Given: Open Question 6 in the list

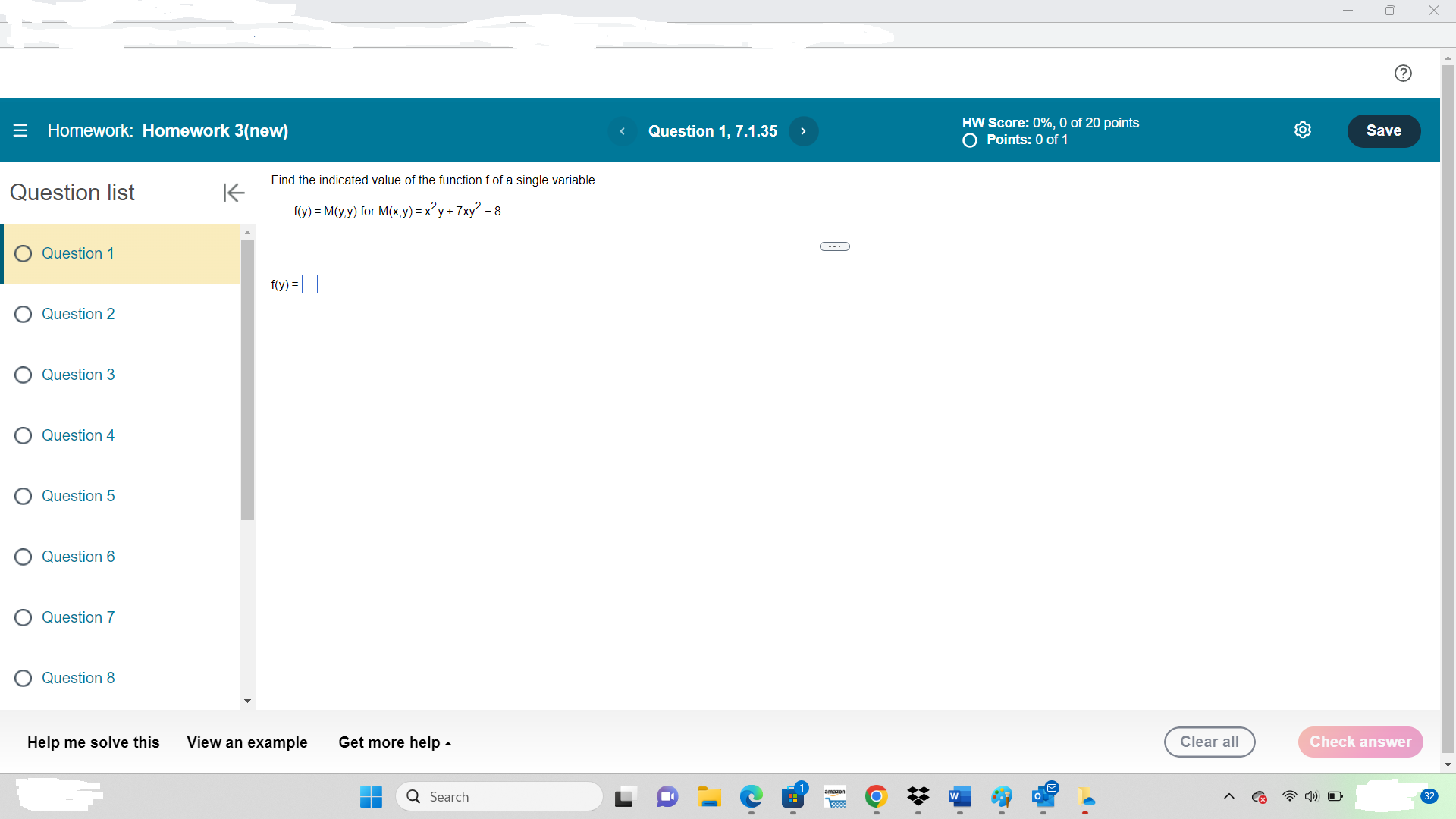Looking at the screenshot, I should [x=78, y=557].
